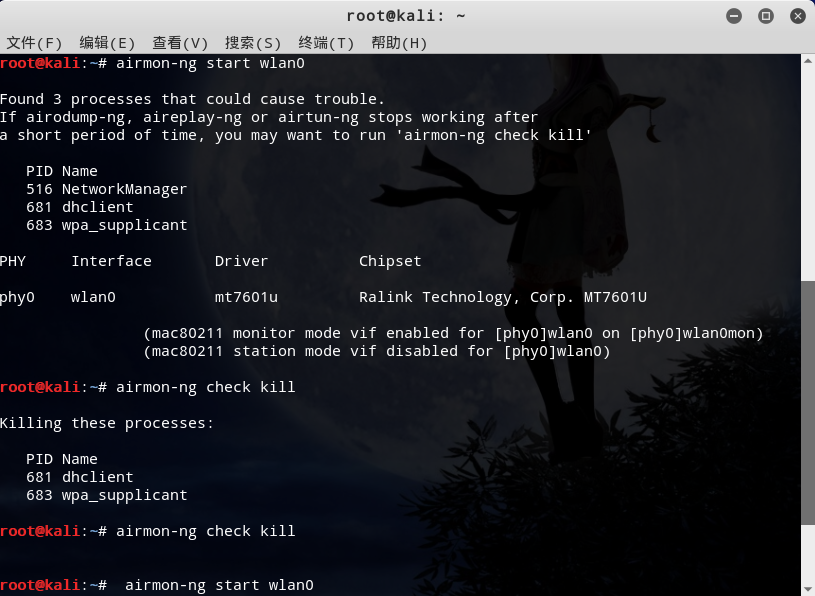Click the last airmon-ng start wlan0 command line
Screen dimensions: 815x596
coord(157,585)
